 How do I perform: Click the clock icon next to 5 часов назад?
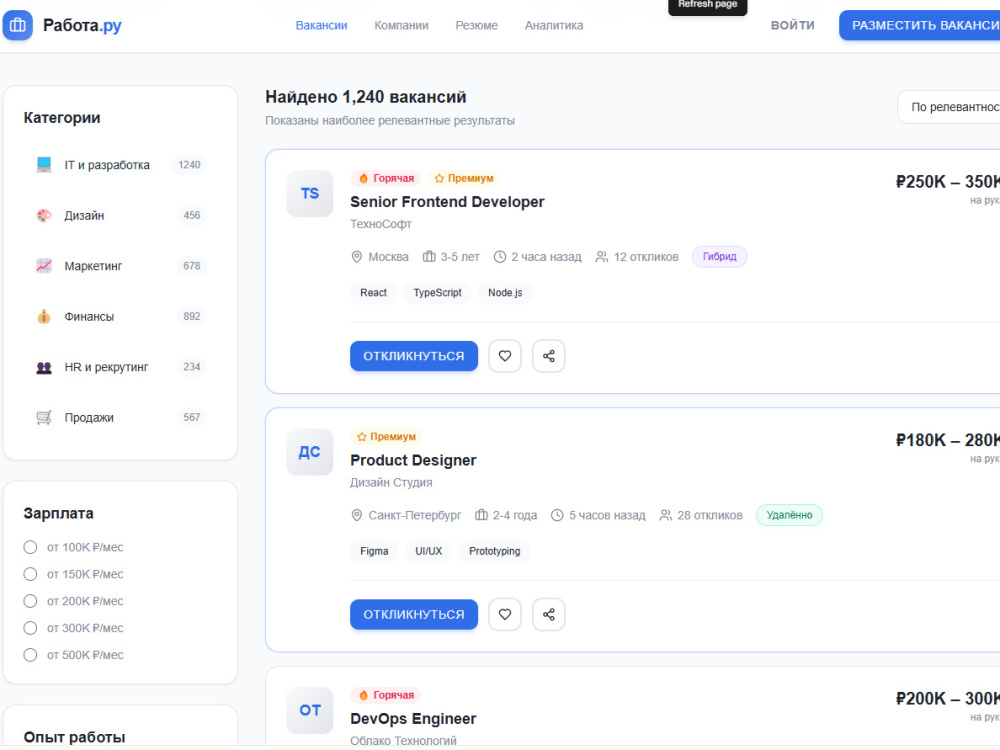click(x=557, y=515)
